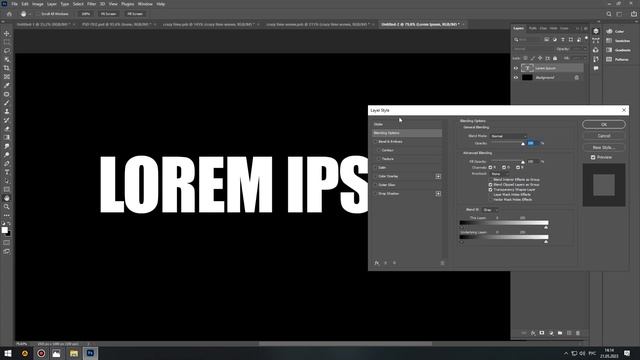Image resolution: width=640 pixels, height=360 pixels.
Task: Click Cancel in Layer Style dialog
Action: pos(604,136)
